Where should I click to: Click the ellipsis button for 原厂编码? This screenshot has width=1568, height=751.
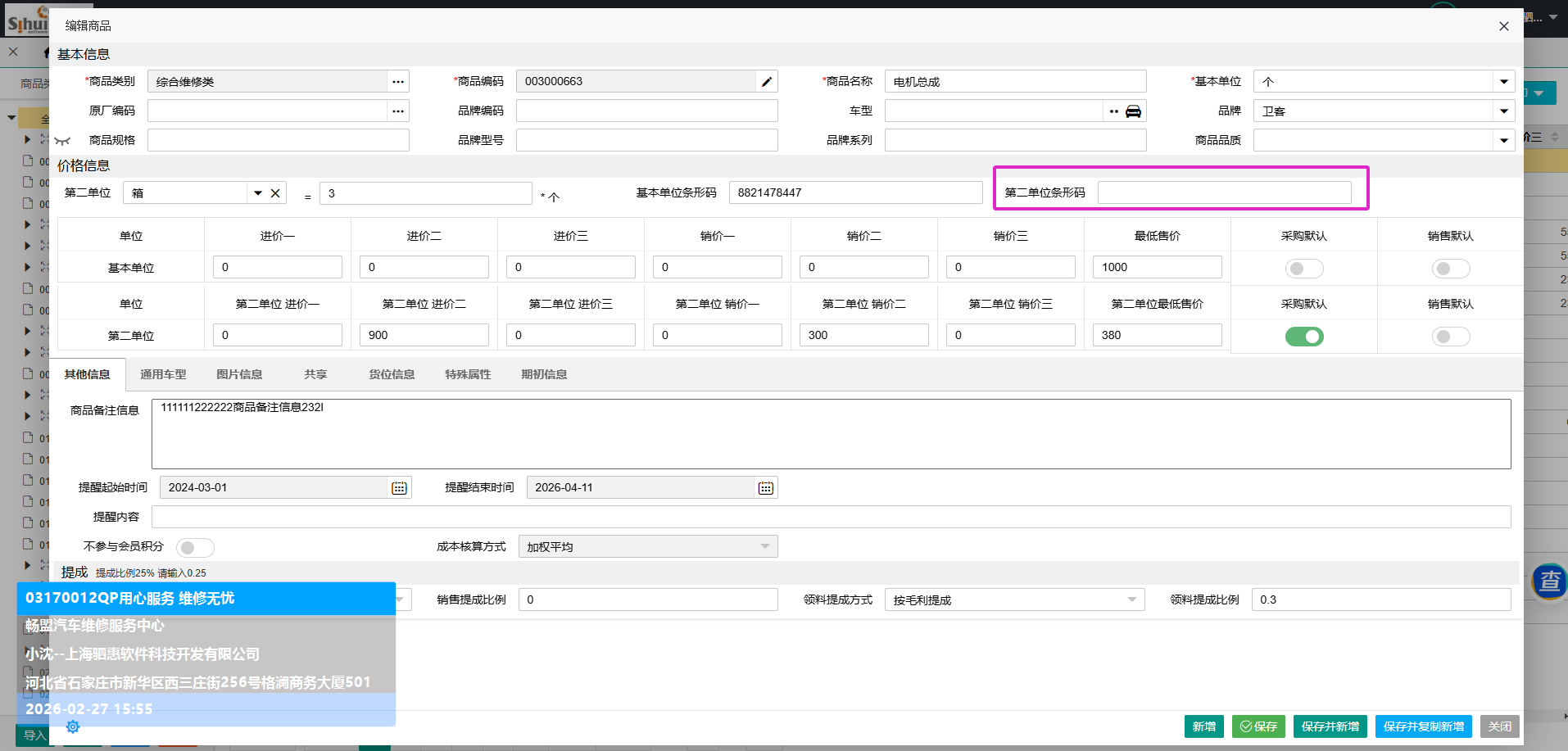[398, 111]
